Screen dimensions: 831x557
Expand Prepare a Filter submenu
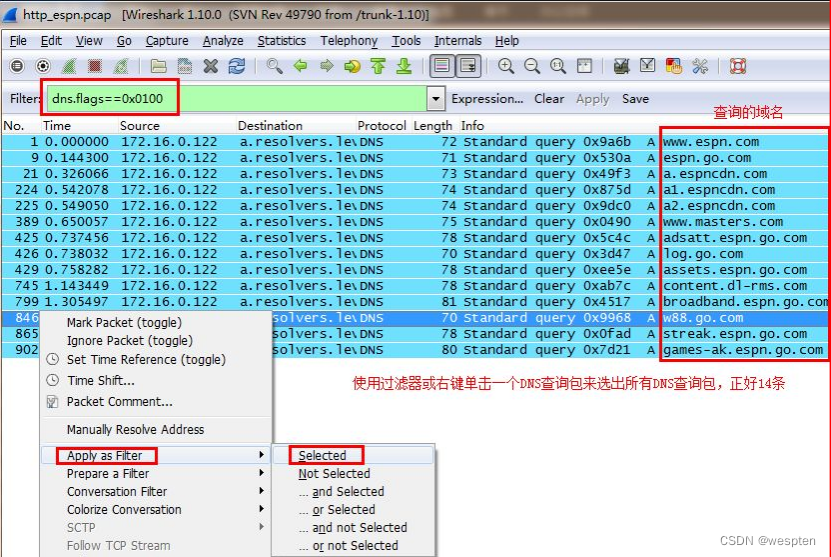tap(156, 473)
